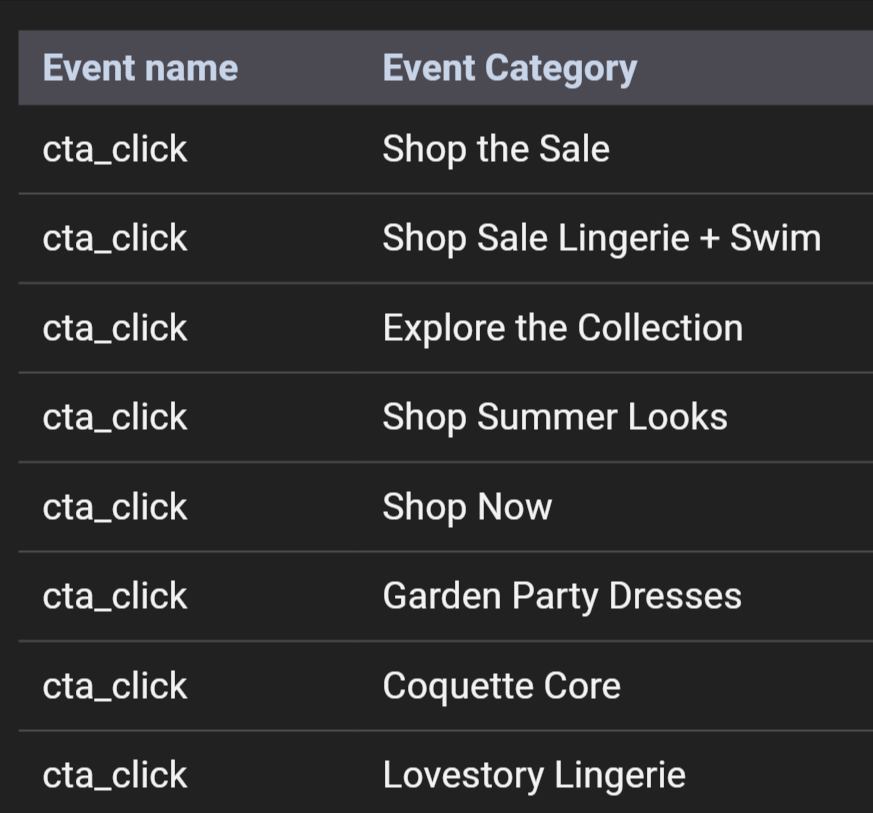Image resolution: width=873 pixels, height=813 pixels.
Task: Click the Event name column header
Action: tap(140, 68)
